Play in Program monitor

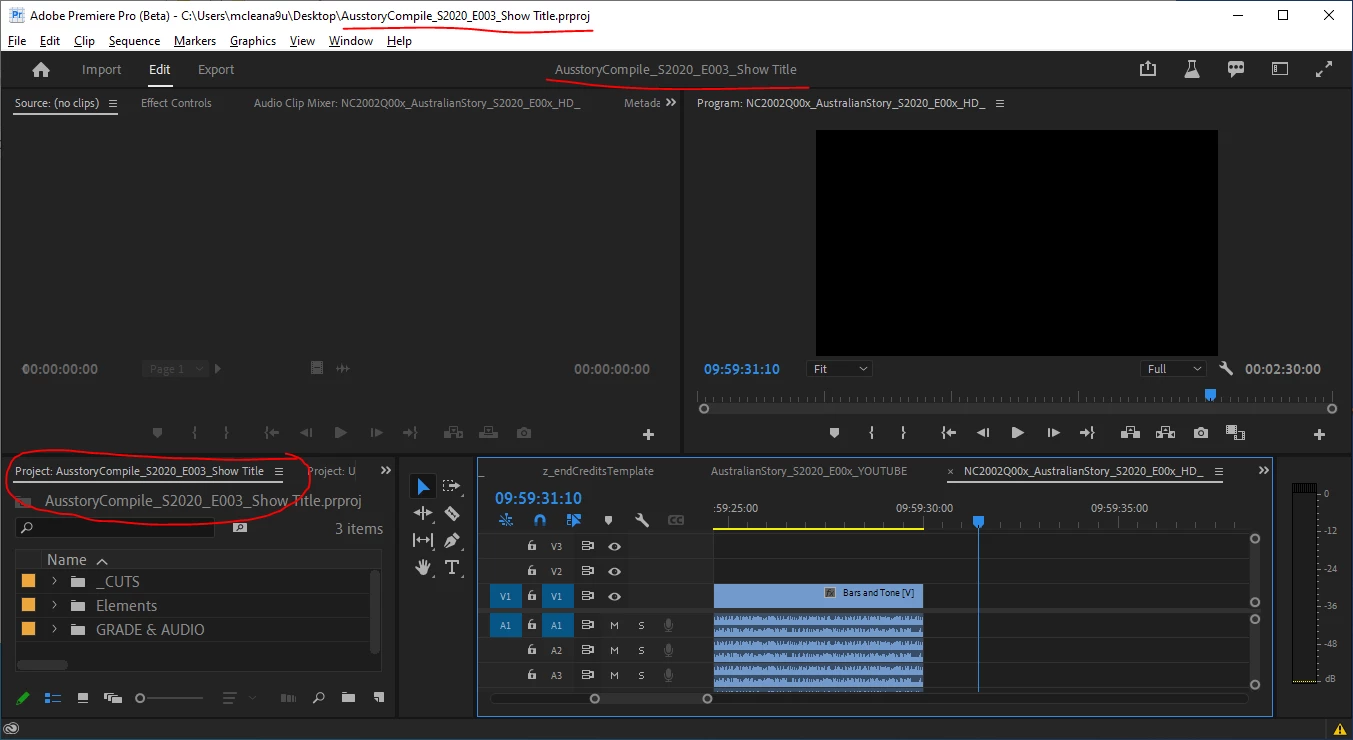coord(1017,433)
